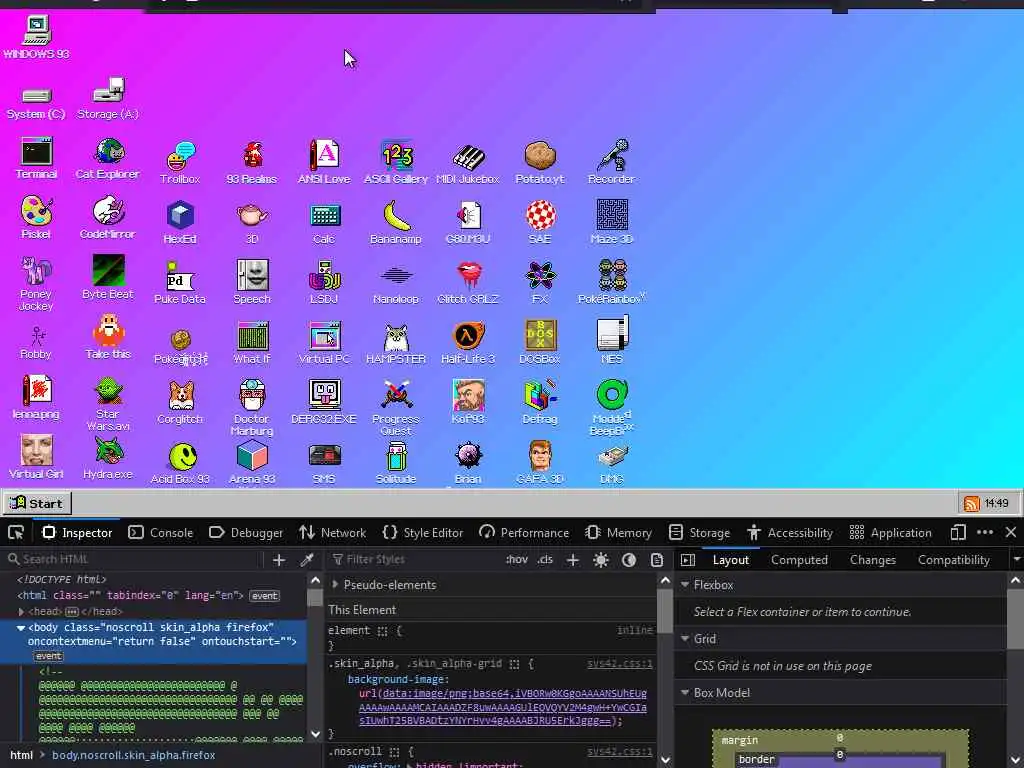The height and width of the screenshot is (768, 1024).
Task: Click the Search HTML field
Action: tap(134, 560)
